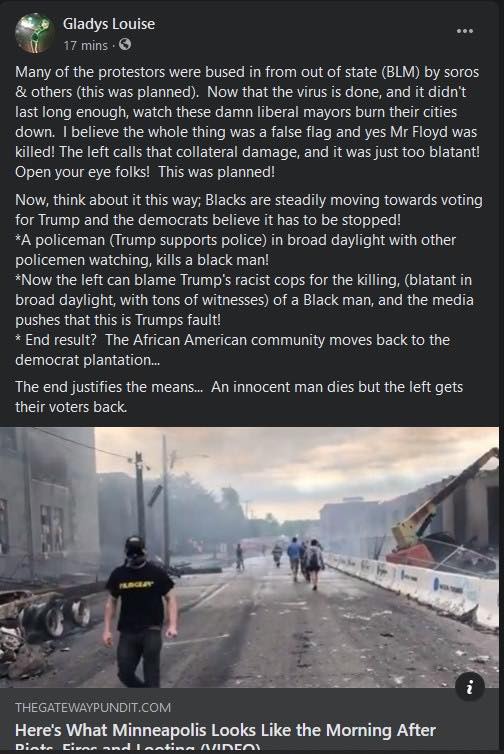Click burned truck wheels in preview photo
Image resolution: width=504 pixels, height=754 pixels.
click(53, 618)
